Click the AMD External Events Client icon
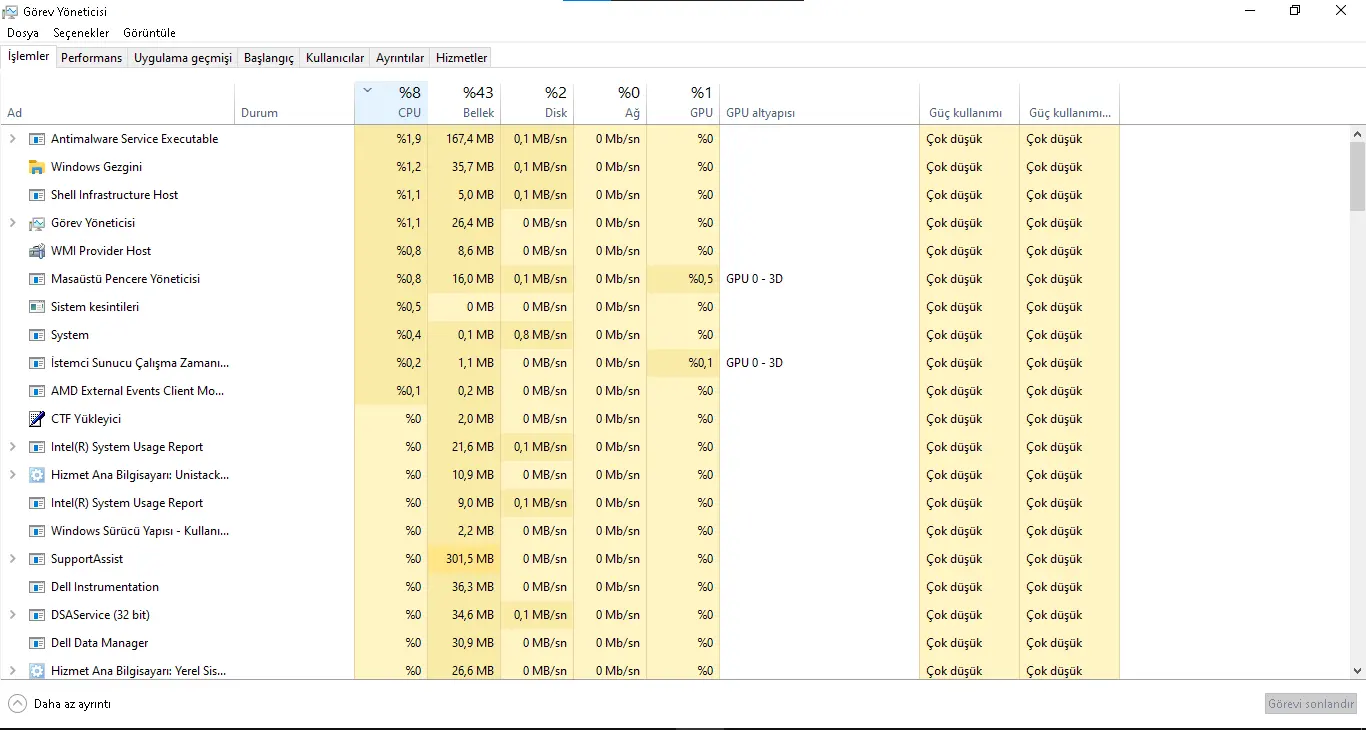Viewport: 1366px width, 730px height. point(37,391)
